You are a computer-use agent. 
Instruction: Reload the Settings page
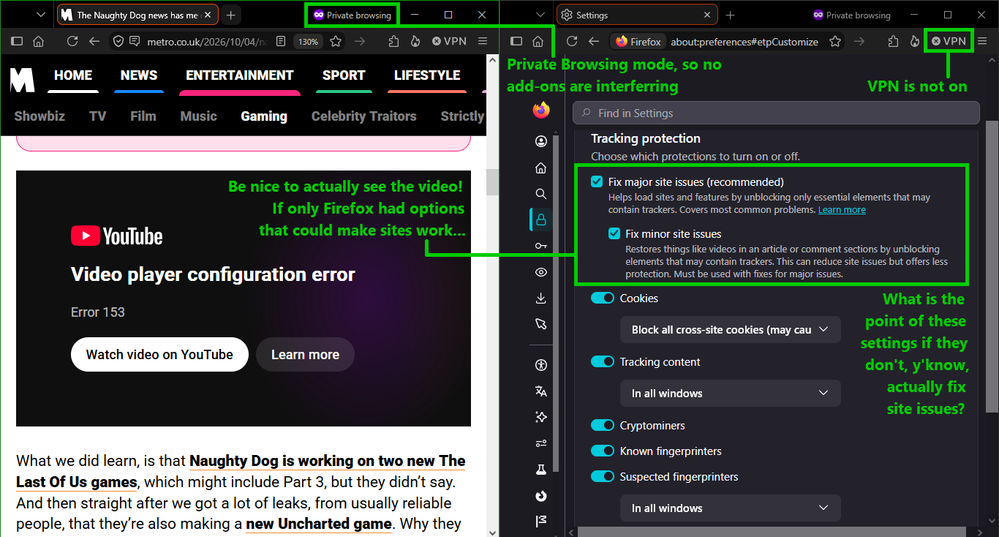(571, 41)
